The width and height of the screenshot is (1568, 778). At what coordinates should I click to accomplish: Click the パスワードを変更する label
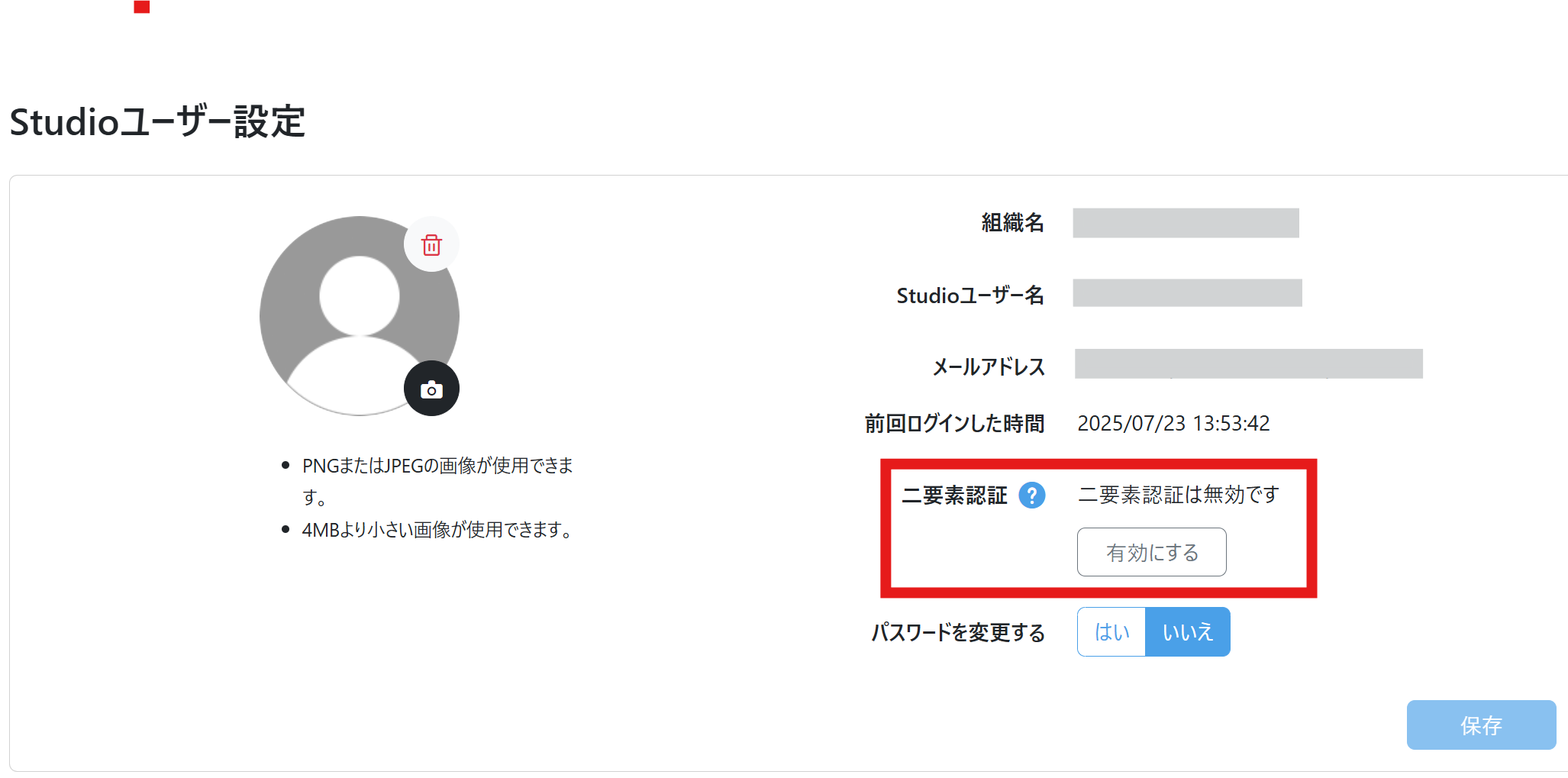click(958, 633)
